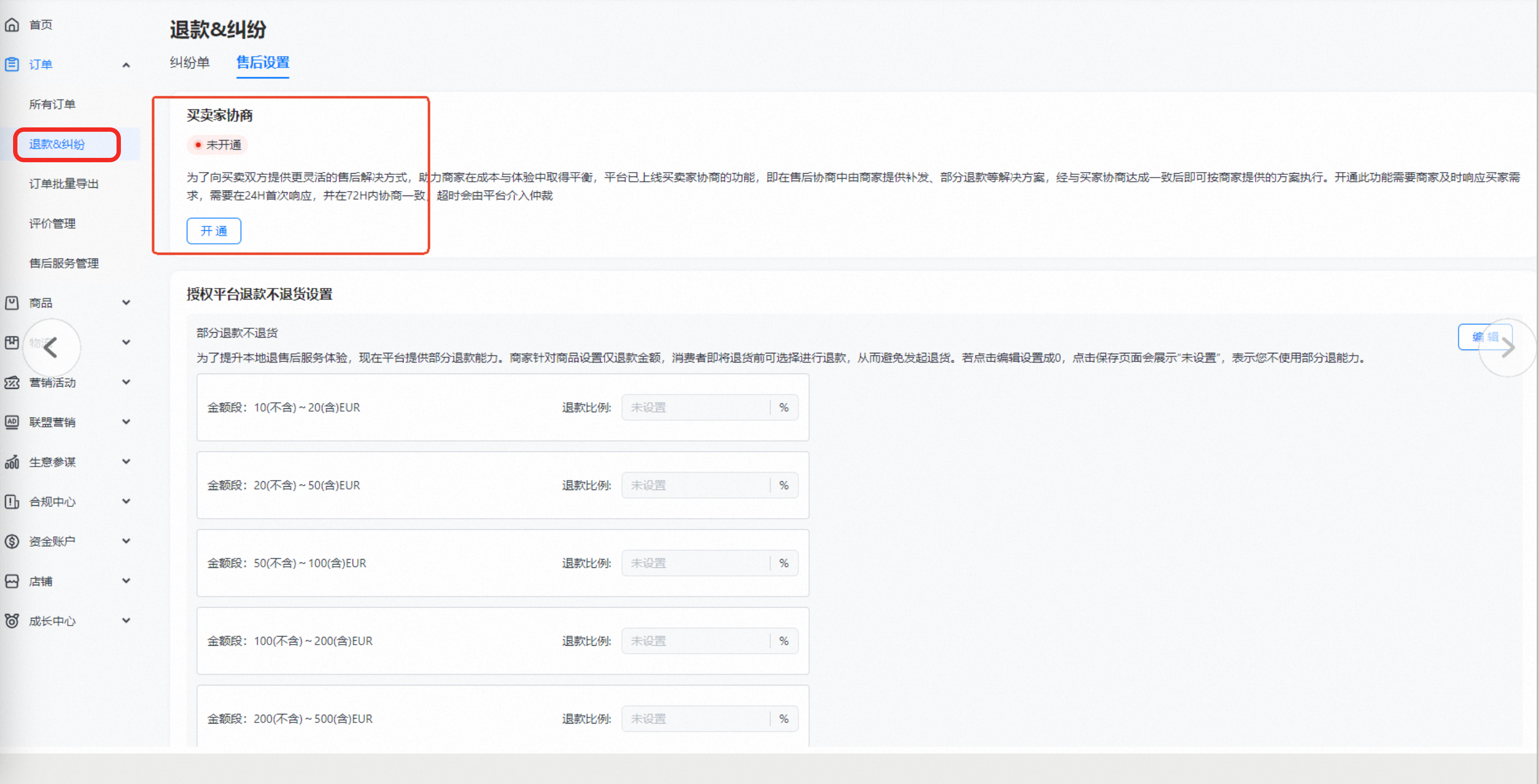Click the products bag icon
The image size is (1539, 784).
pyautogui.click(x=12, y=303)
